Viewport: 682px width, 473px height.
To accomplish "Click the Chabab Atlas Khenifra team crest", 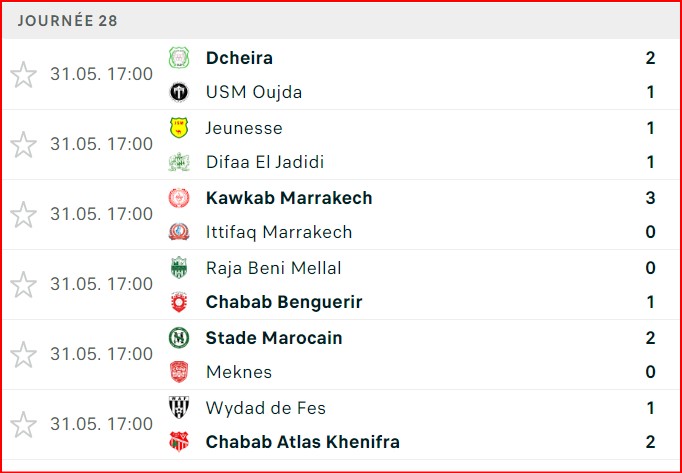I will pyautogui.click(x=179, y=442).
